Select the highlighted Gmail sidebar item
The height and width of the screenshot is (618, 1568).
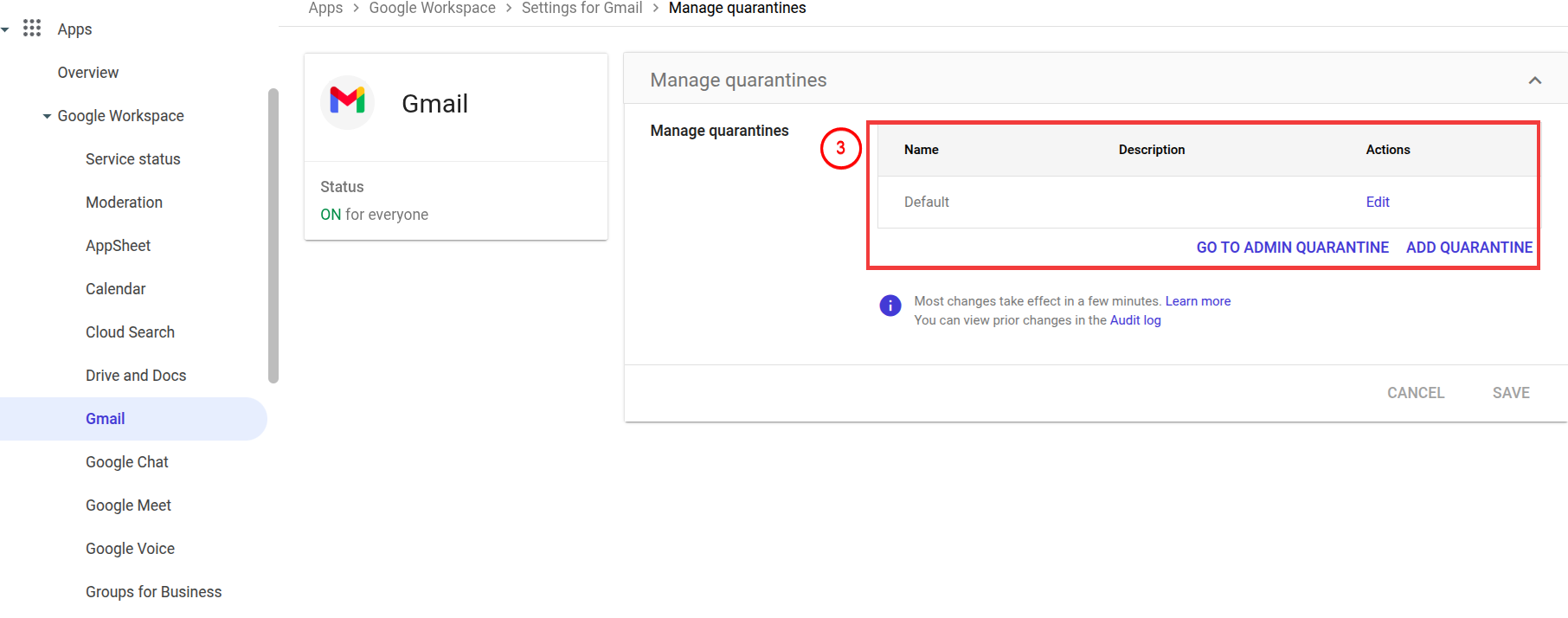(x=133, y=419)
